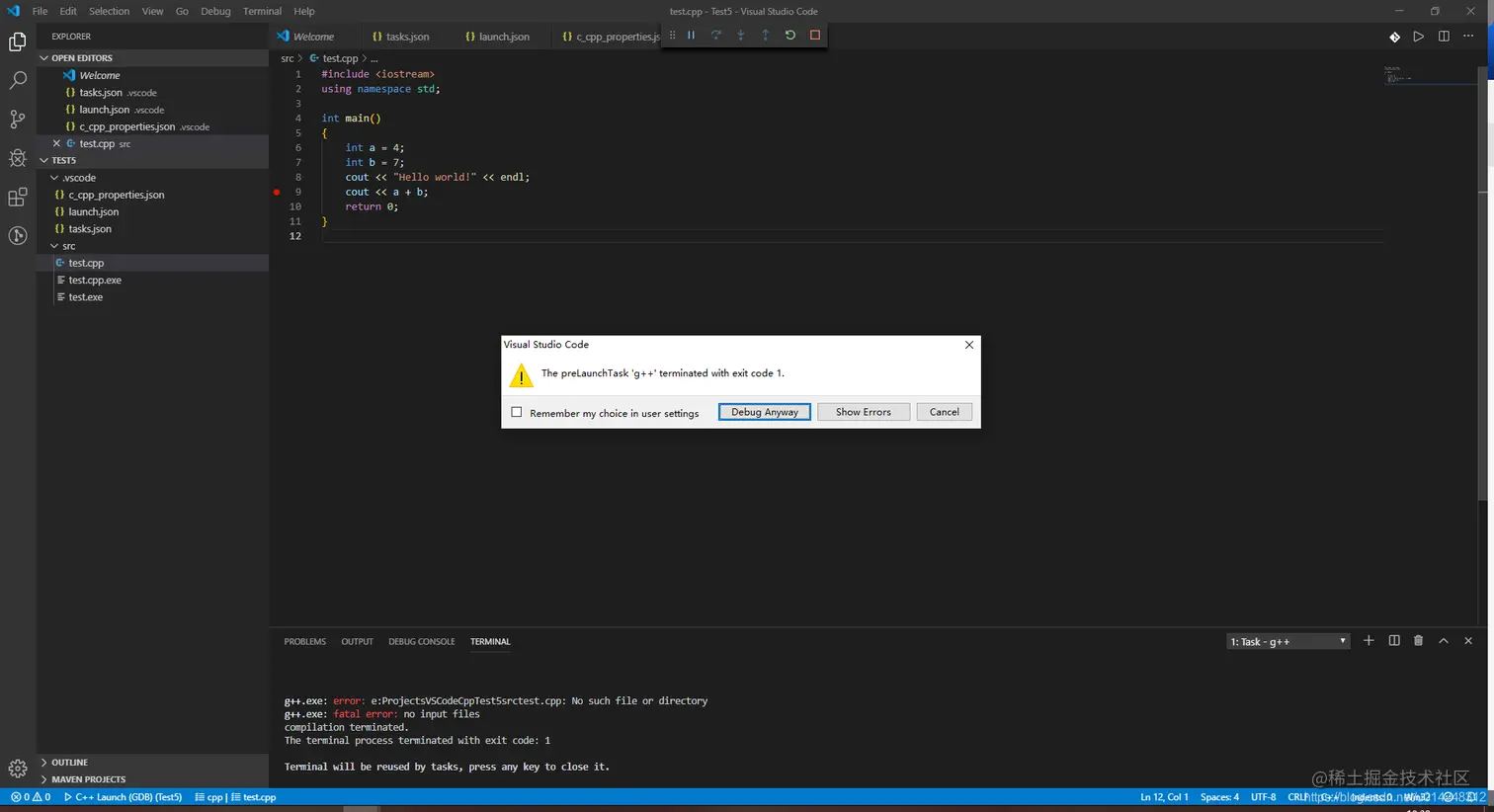Close test.cpp in Open Editors list

click(56, 143)
